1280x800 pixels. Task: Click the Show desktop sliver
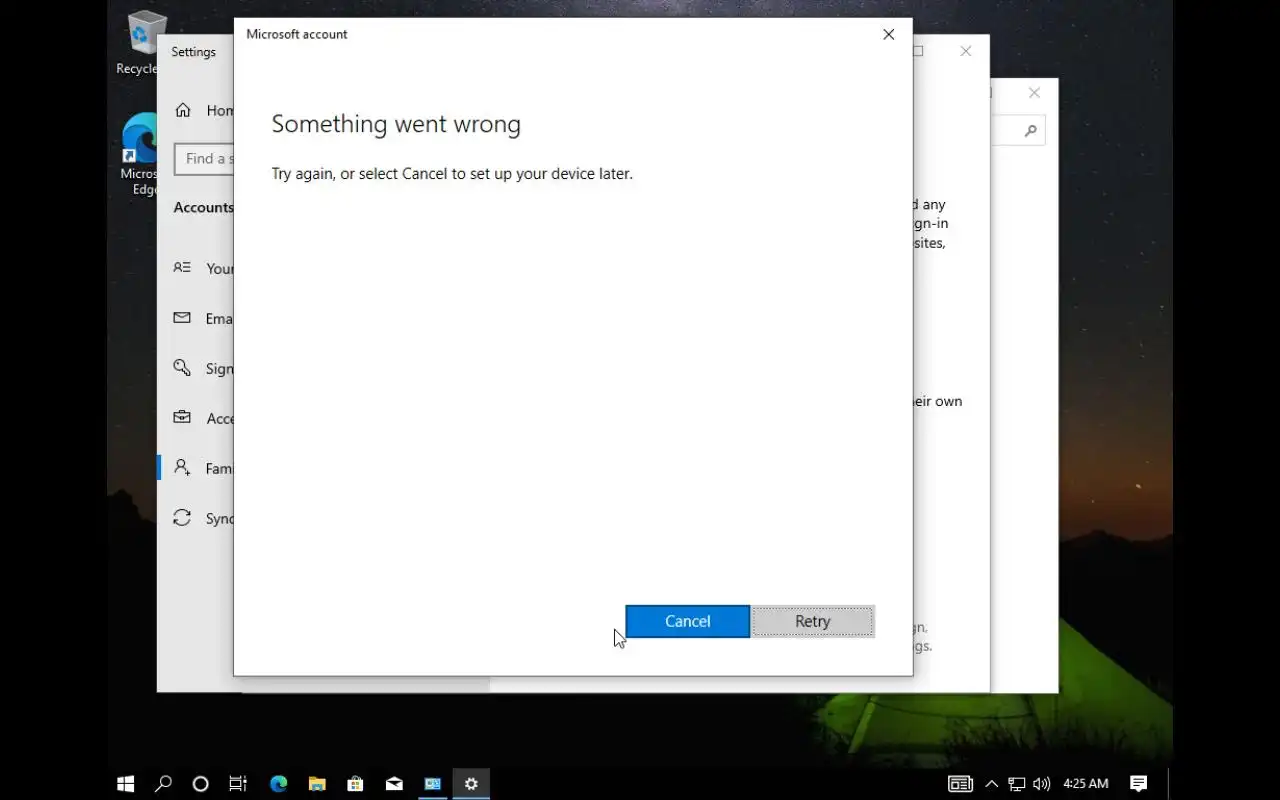click(x=1169, y=784)
